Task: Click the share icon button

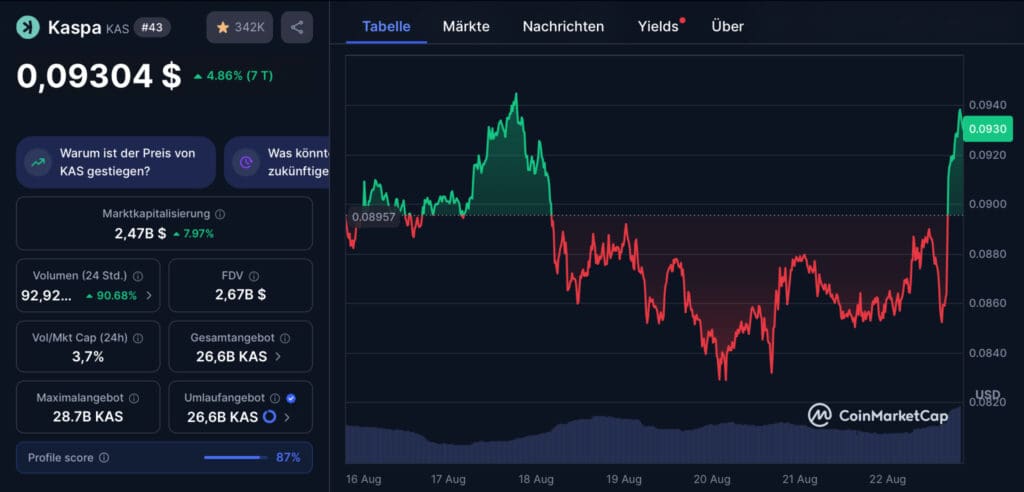Action: point(297,27)
